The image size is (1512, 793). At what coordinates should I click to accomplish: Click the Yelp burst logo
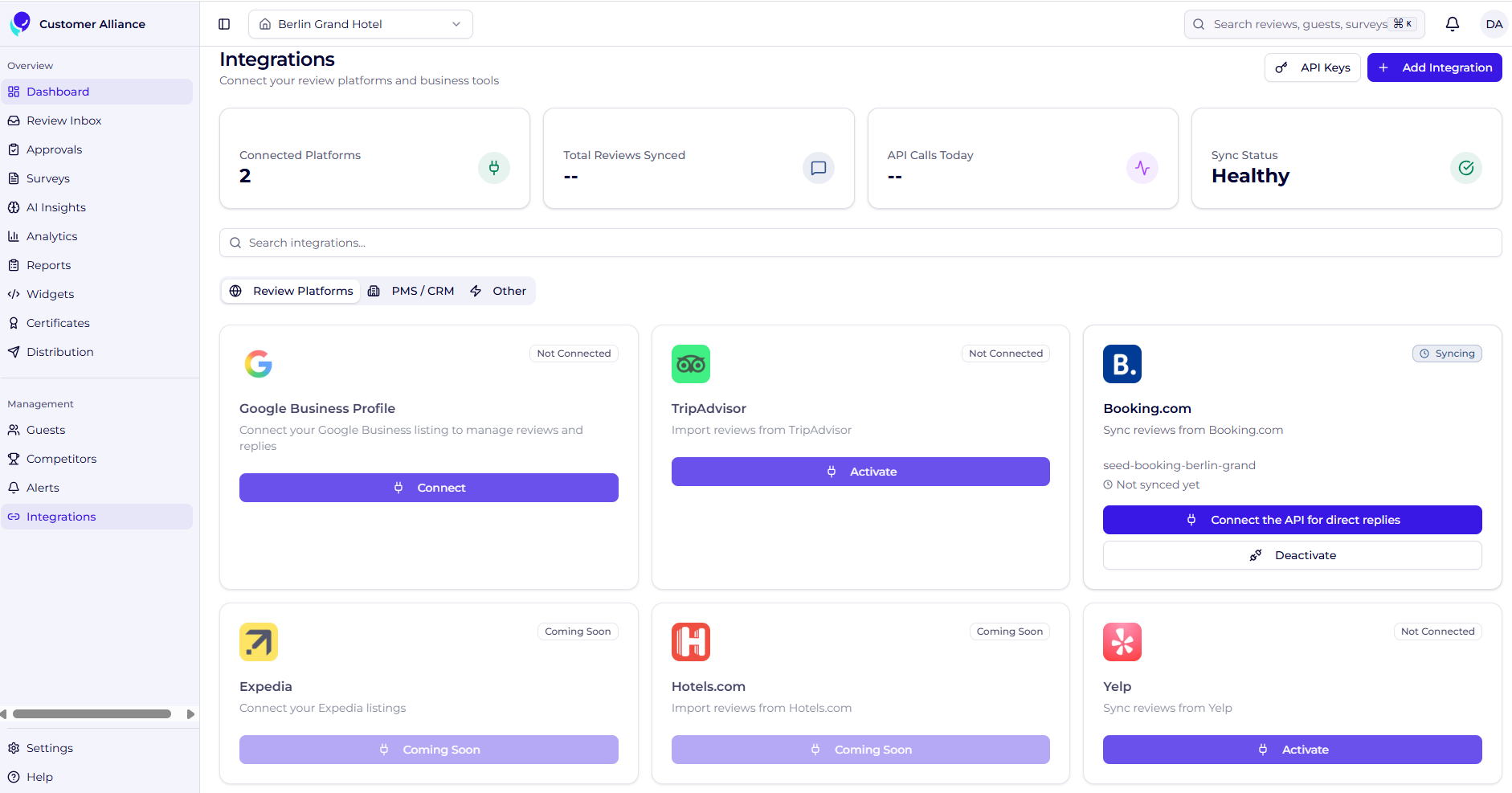point(1122,642)
